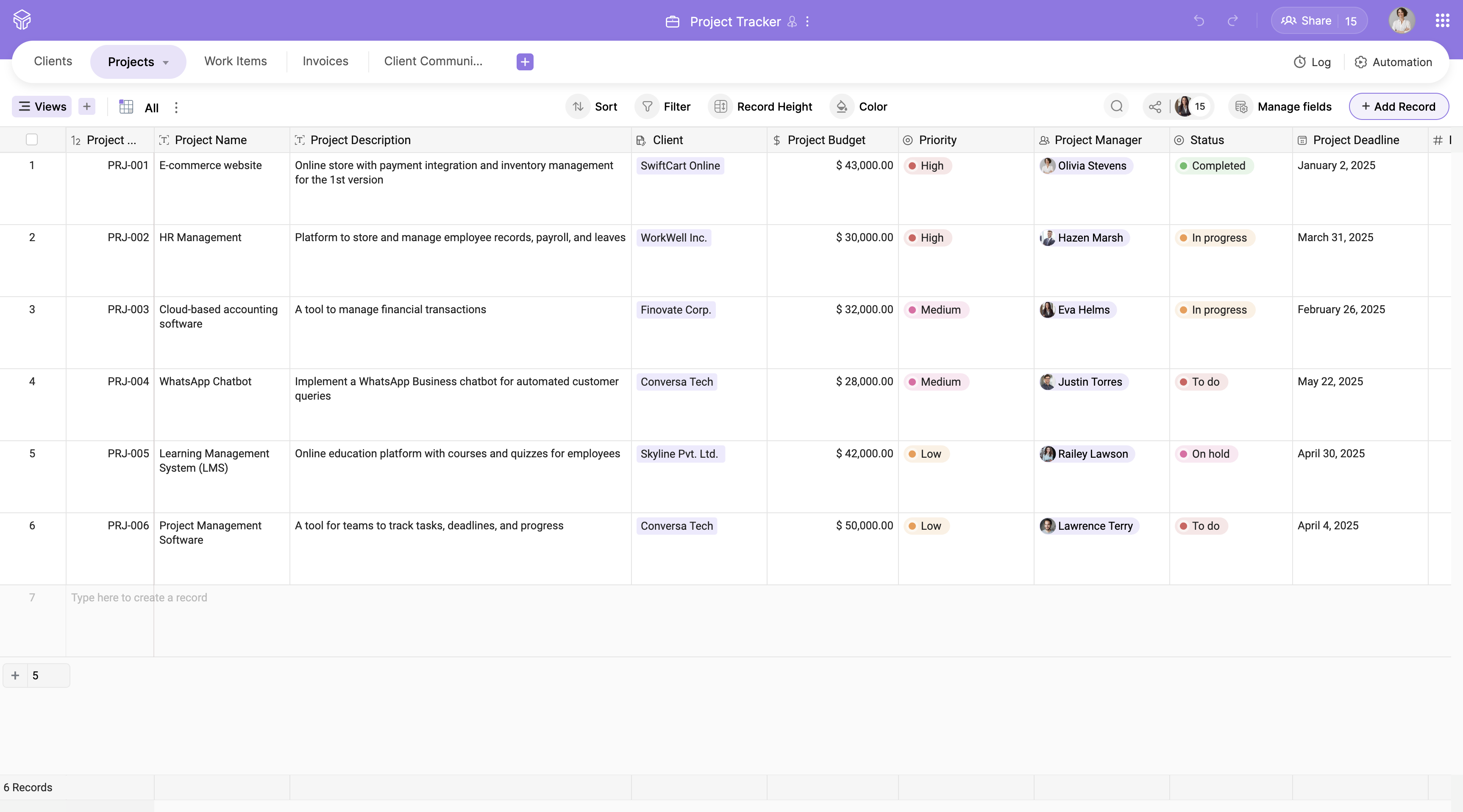Switch to the Work Items tab
Viewport: 1463px width, 812px height.
click(236, 61)
